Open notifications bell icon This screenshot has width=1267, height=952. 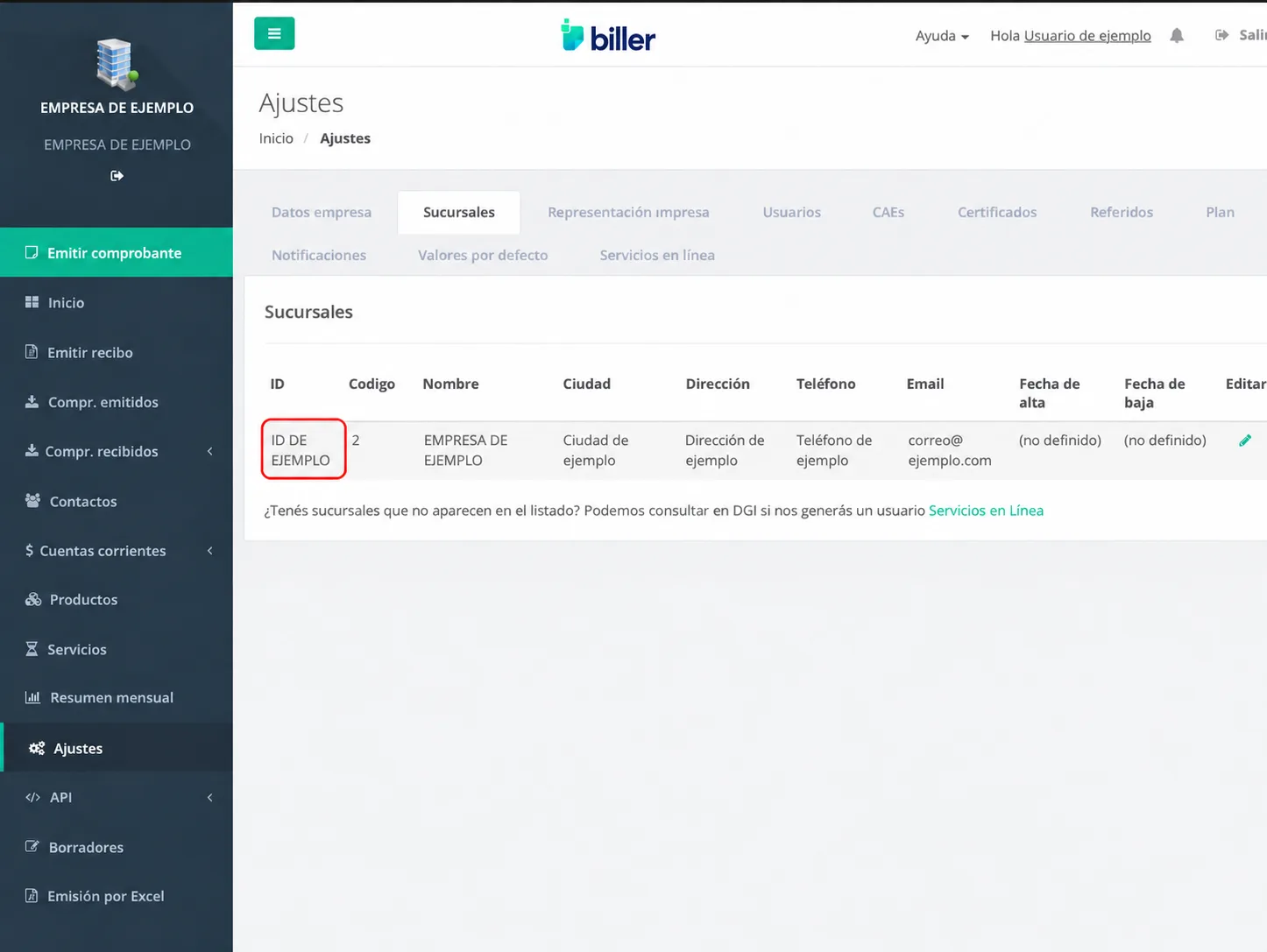(1177, 36)
